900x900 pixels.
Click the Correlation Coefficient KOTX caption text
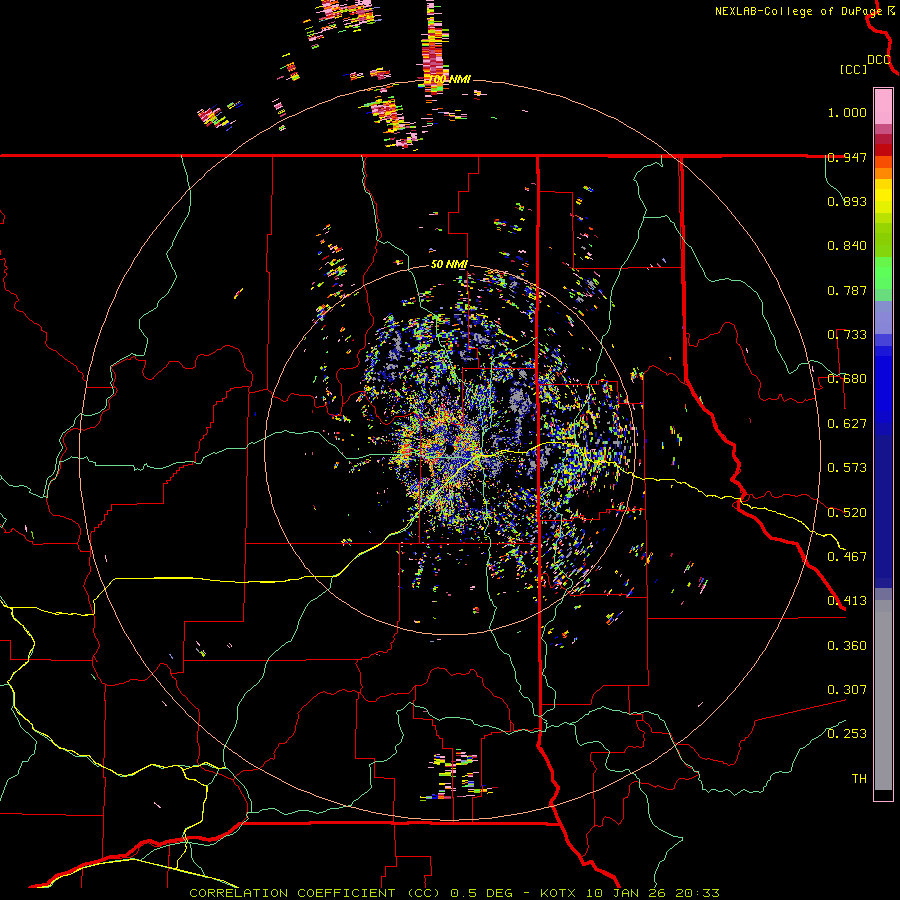454,893
